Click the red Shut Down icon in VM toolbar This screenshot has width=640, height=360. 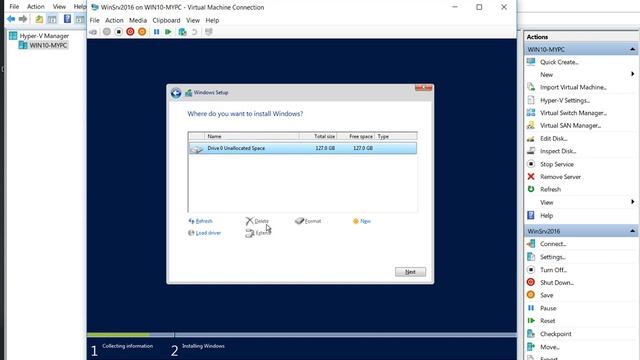[x=130, y=32]
